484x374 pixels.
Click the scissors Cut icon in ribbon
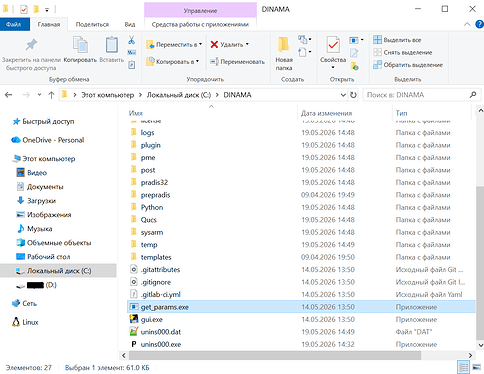132,40
